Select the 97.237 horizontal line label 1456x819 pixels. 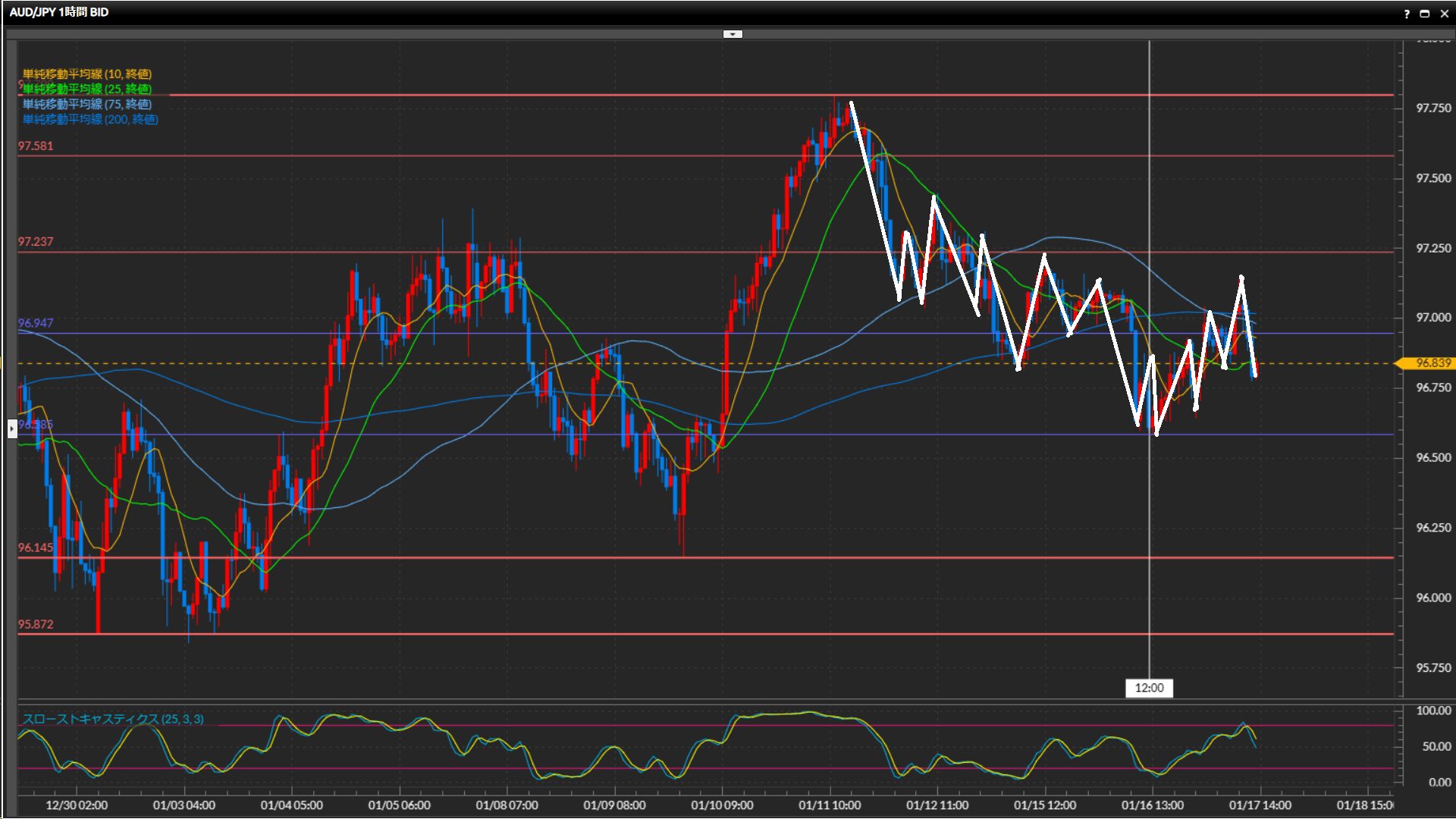36,242
